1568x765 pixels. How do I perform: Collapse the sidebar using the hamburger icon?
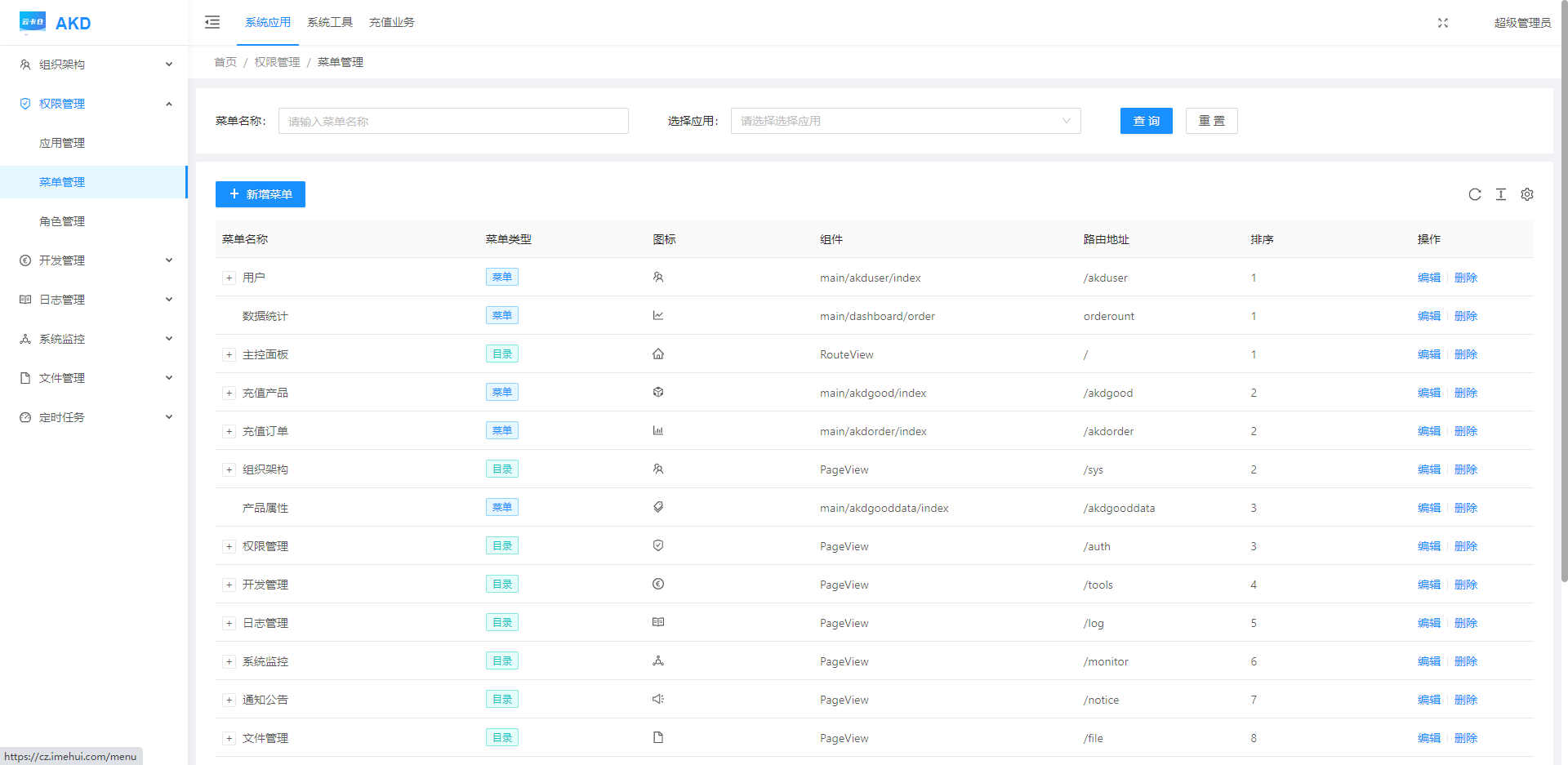(212, 22)
